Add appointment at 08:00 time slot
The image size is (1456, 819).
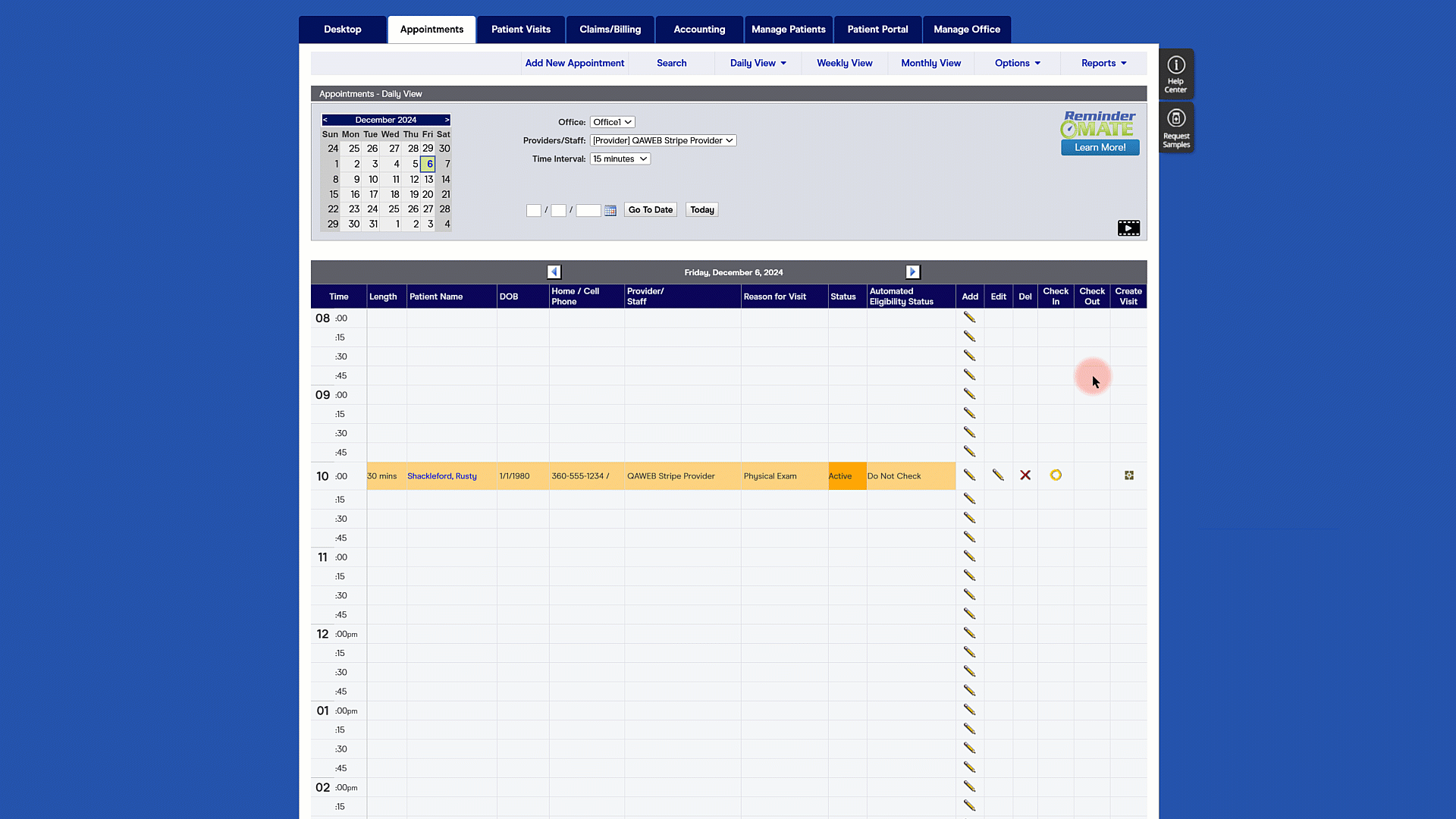tap(969, 318)
